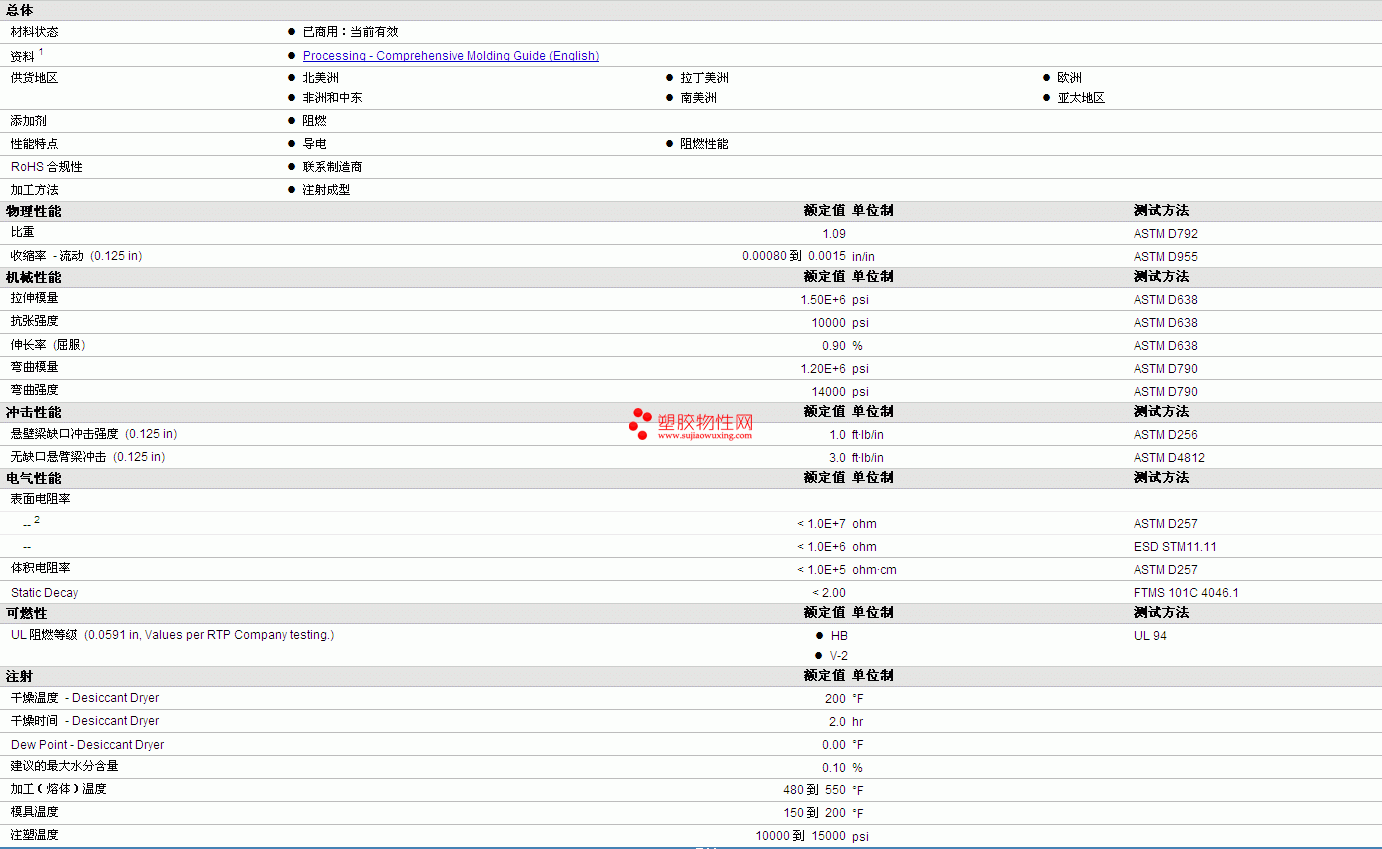Click the 150 到 200 mold temperature value
The width and height of the screenshot is (1382, 849).
point(815,813)
